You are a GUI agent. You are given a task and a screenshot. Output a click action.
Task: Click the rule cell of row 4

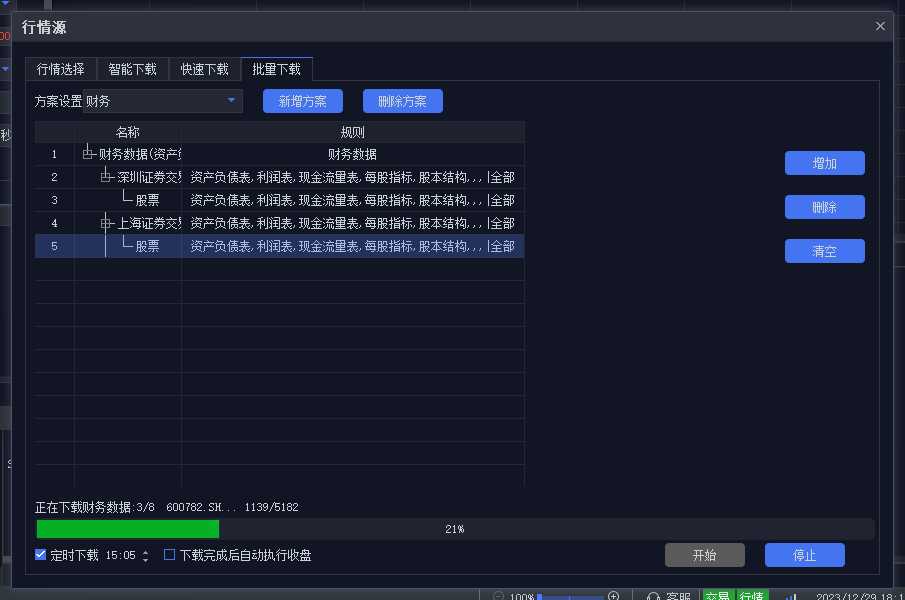353,223
